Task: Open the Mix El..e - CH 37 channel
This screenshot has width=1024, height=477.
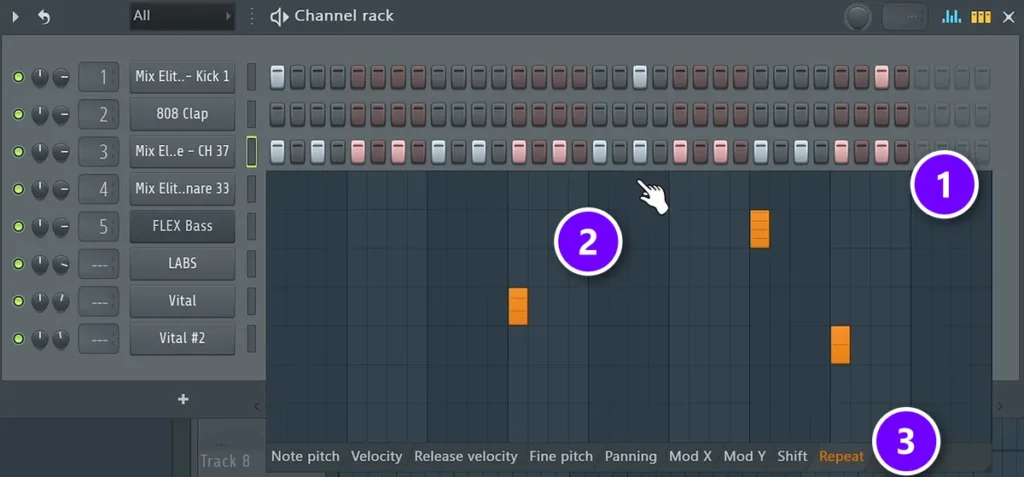Action: point(182,152)
